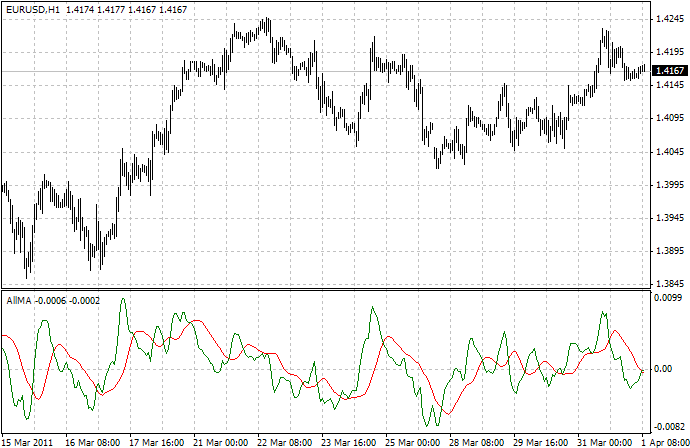Select the current price tag 1.4167
This screenshot has height=448, width=690.
pos(668,71)
